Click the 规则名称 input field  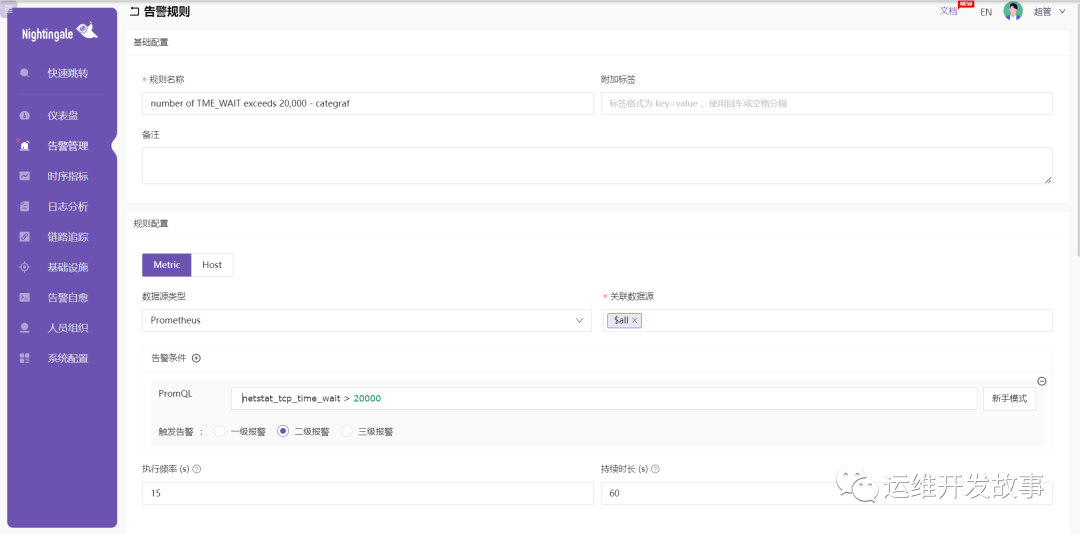366,103
